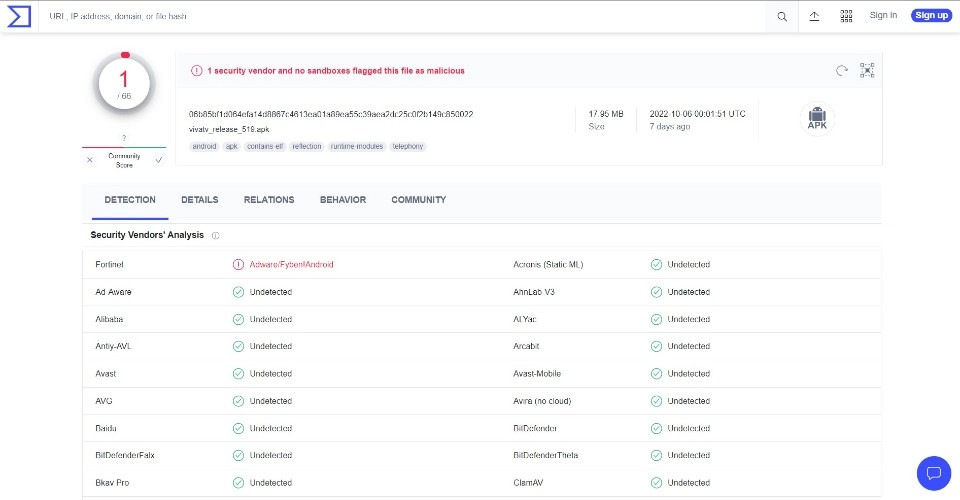Click the BitDefenderFalx vendor name
The height and width of the screenshot is (500, 960).
click(x=125, y=455)
